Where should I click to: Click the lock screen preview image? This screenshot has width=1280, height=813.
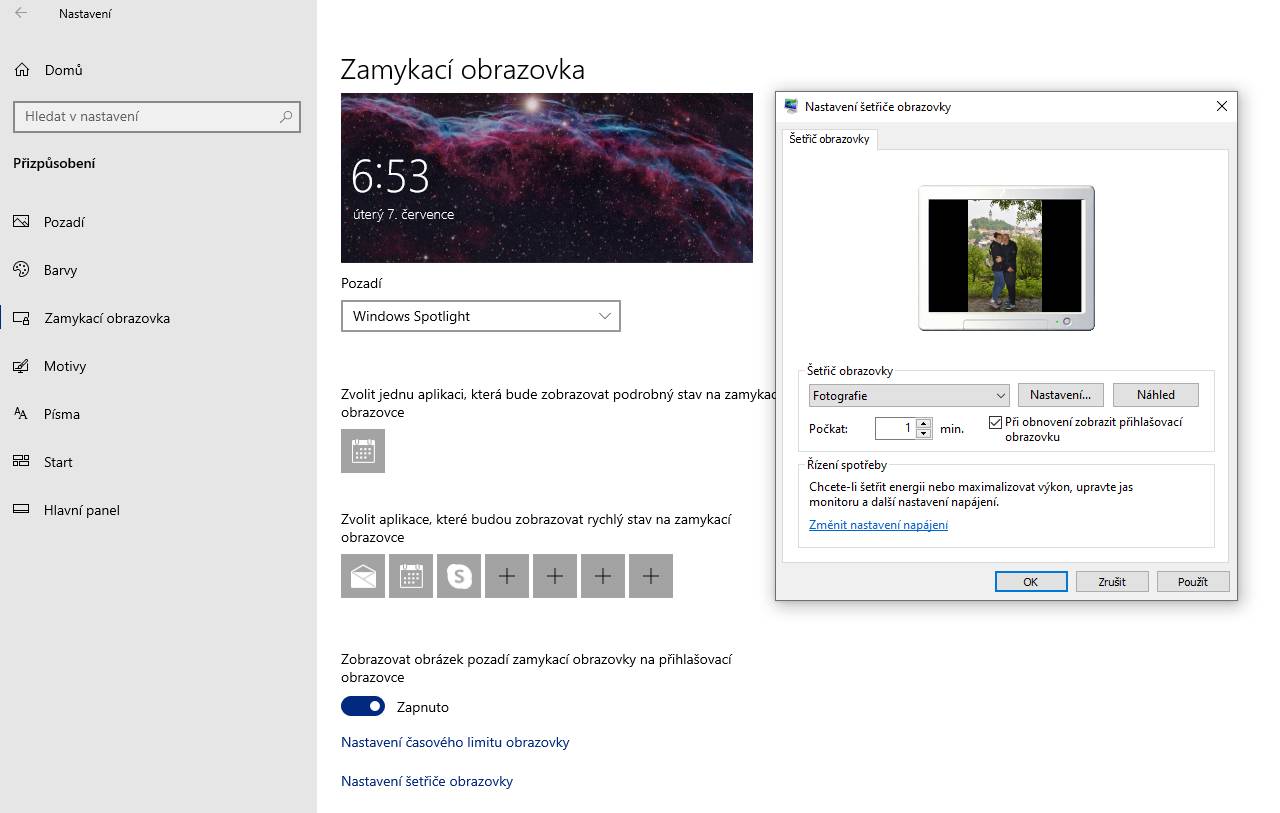coord(547,178)
